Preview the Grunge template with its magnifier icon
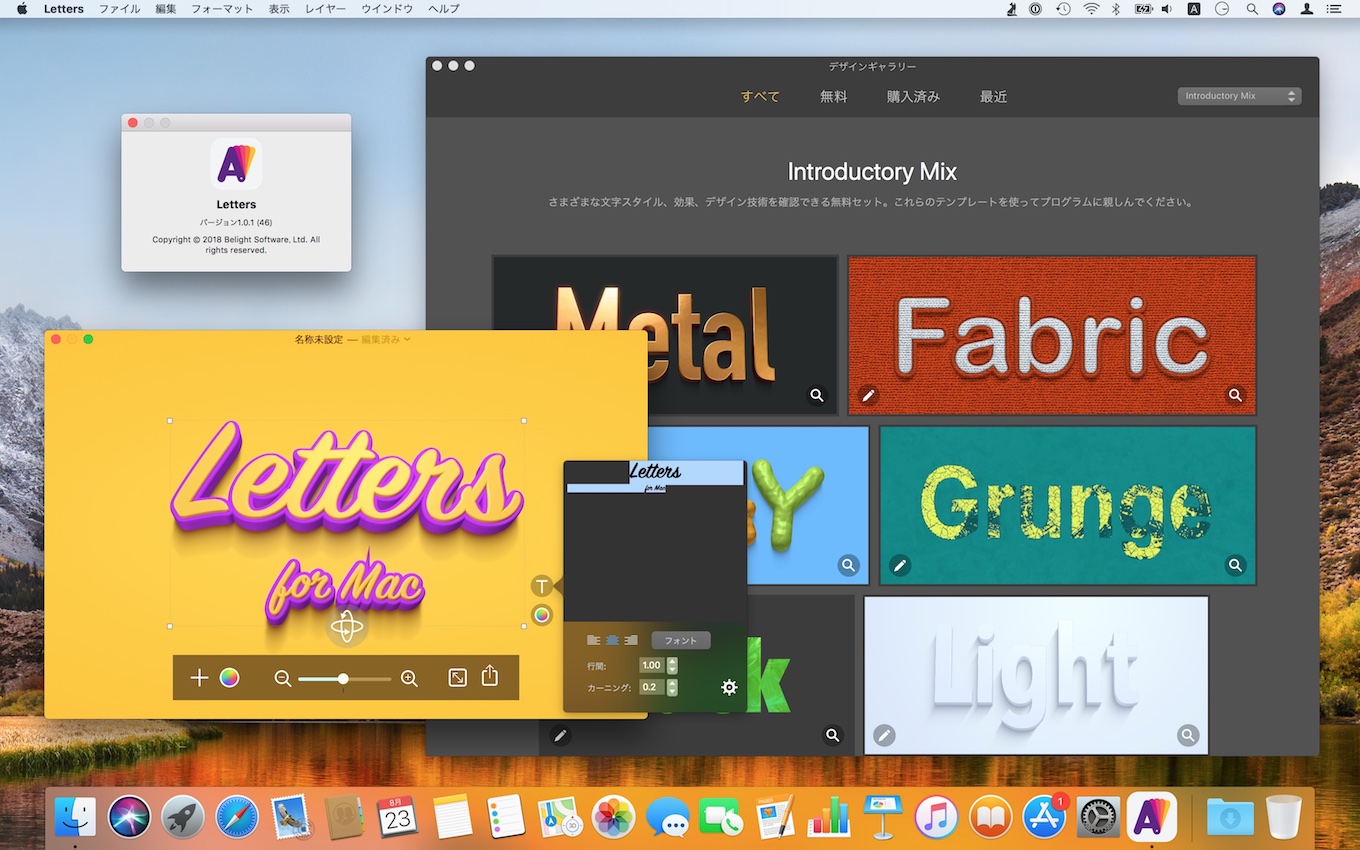Image resolution: width=1360 pixels, height=850 pixels. (x=1236, y=565)
